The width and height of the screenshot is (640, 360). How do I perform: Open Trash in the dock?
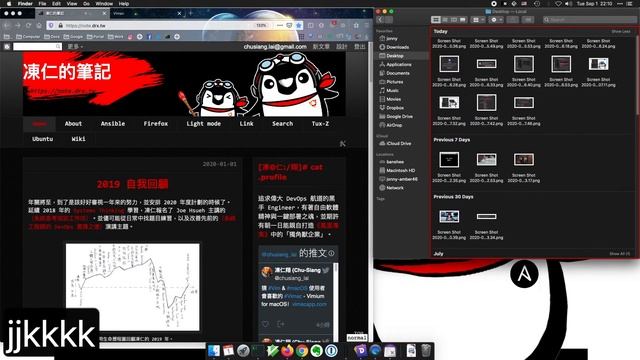(x=426, y=351)
